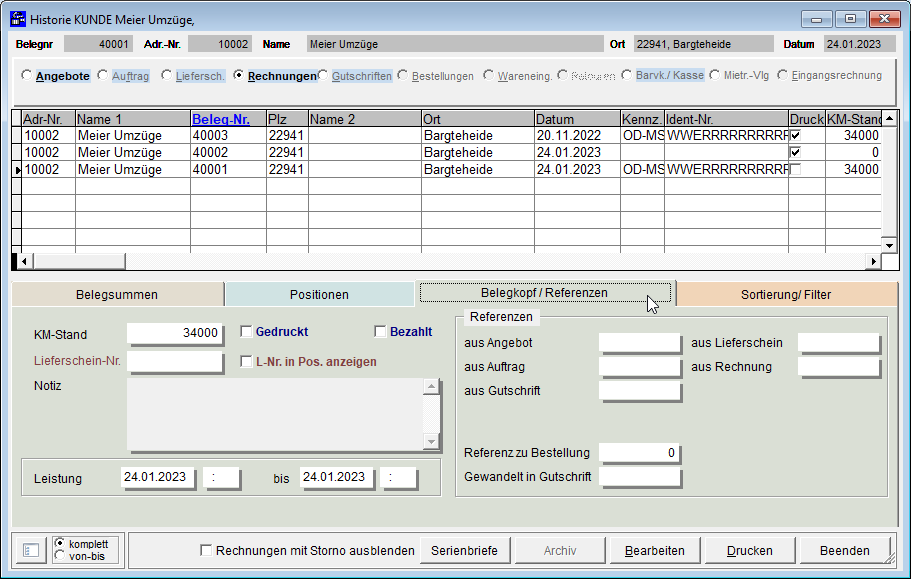Click Notiz field scroll down arrow

[431, 441]
